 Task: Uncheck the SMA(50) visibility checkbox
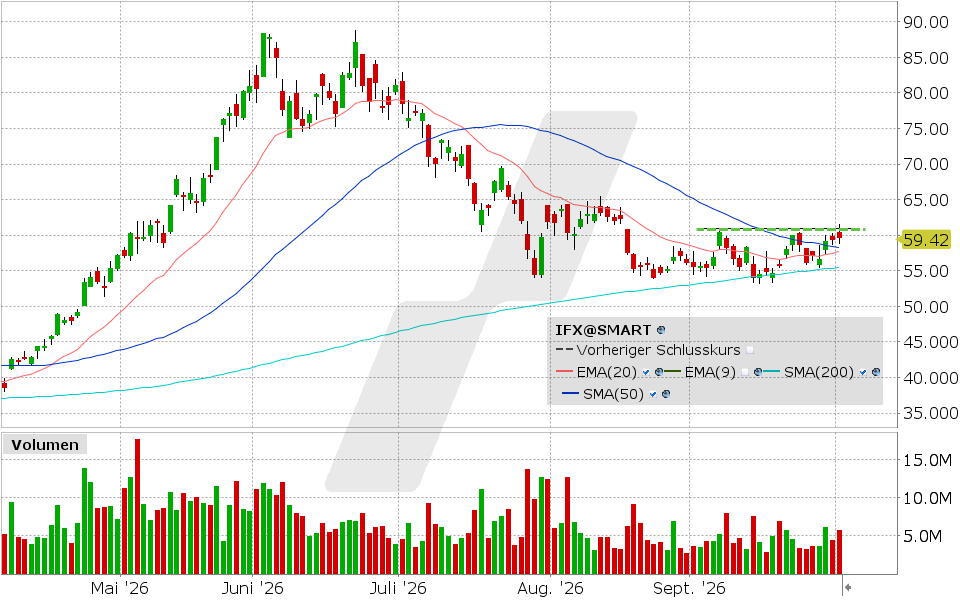[653, 394]
